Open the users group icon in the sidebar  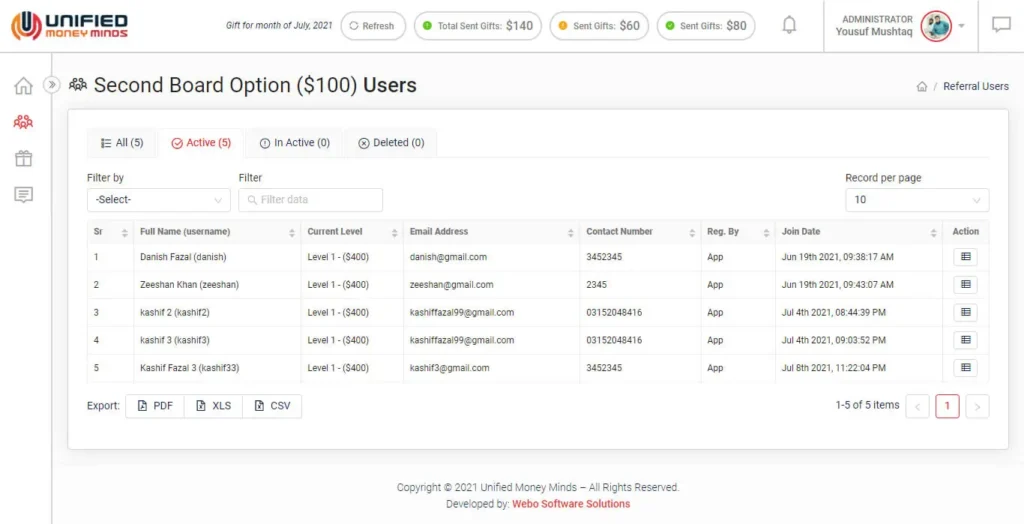coord(23,122)
